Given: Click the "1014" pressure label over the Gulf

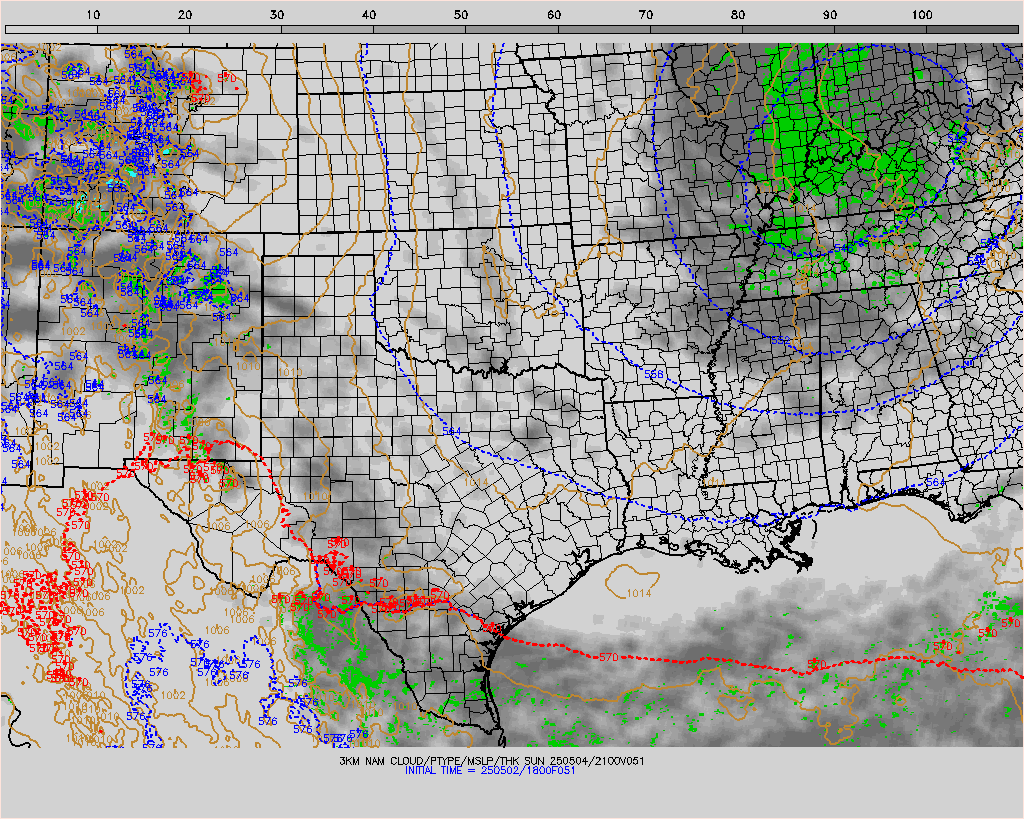Looking at the screenshot, I should pos(639,593).
